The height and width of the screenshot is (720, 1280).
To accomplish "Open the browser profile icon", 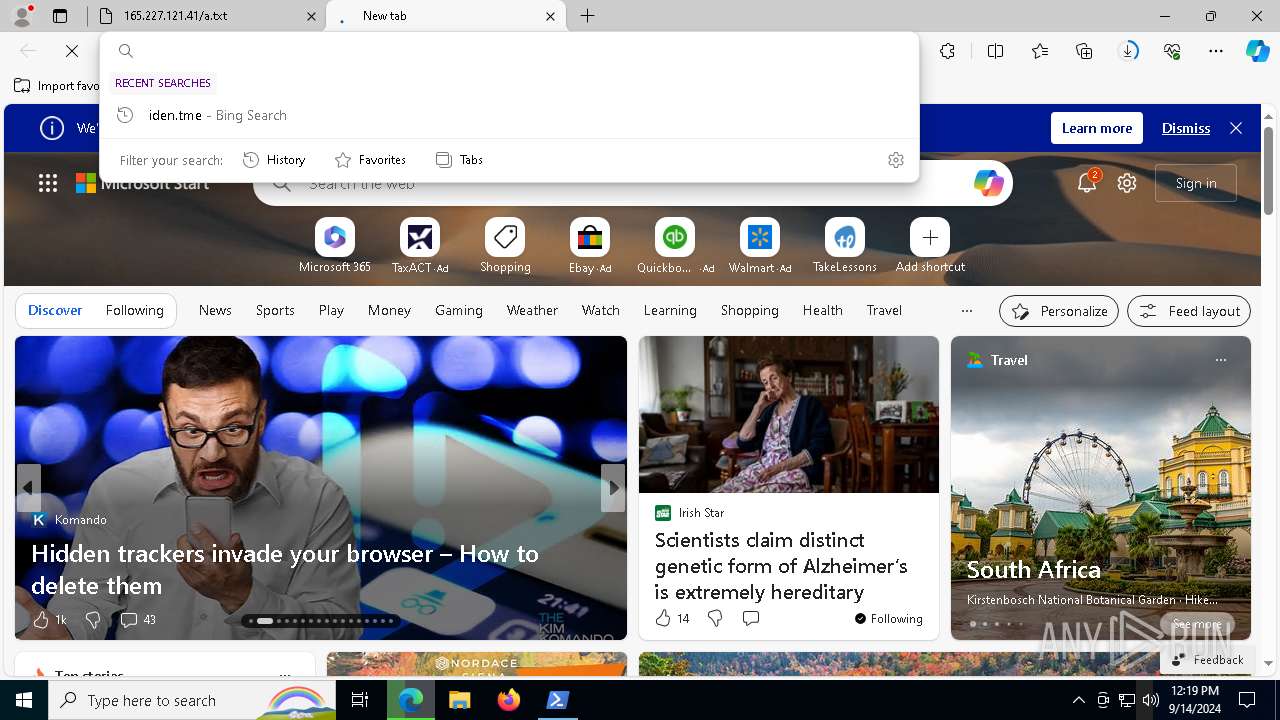I will pyautogui.click(x=22, y=15).
